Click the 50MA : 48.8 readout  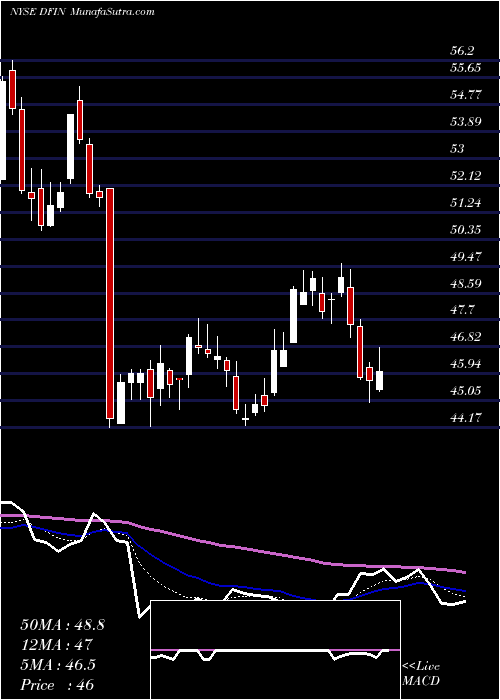point(62,625)
